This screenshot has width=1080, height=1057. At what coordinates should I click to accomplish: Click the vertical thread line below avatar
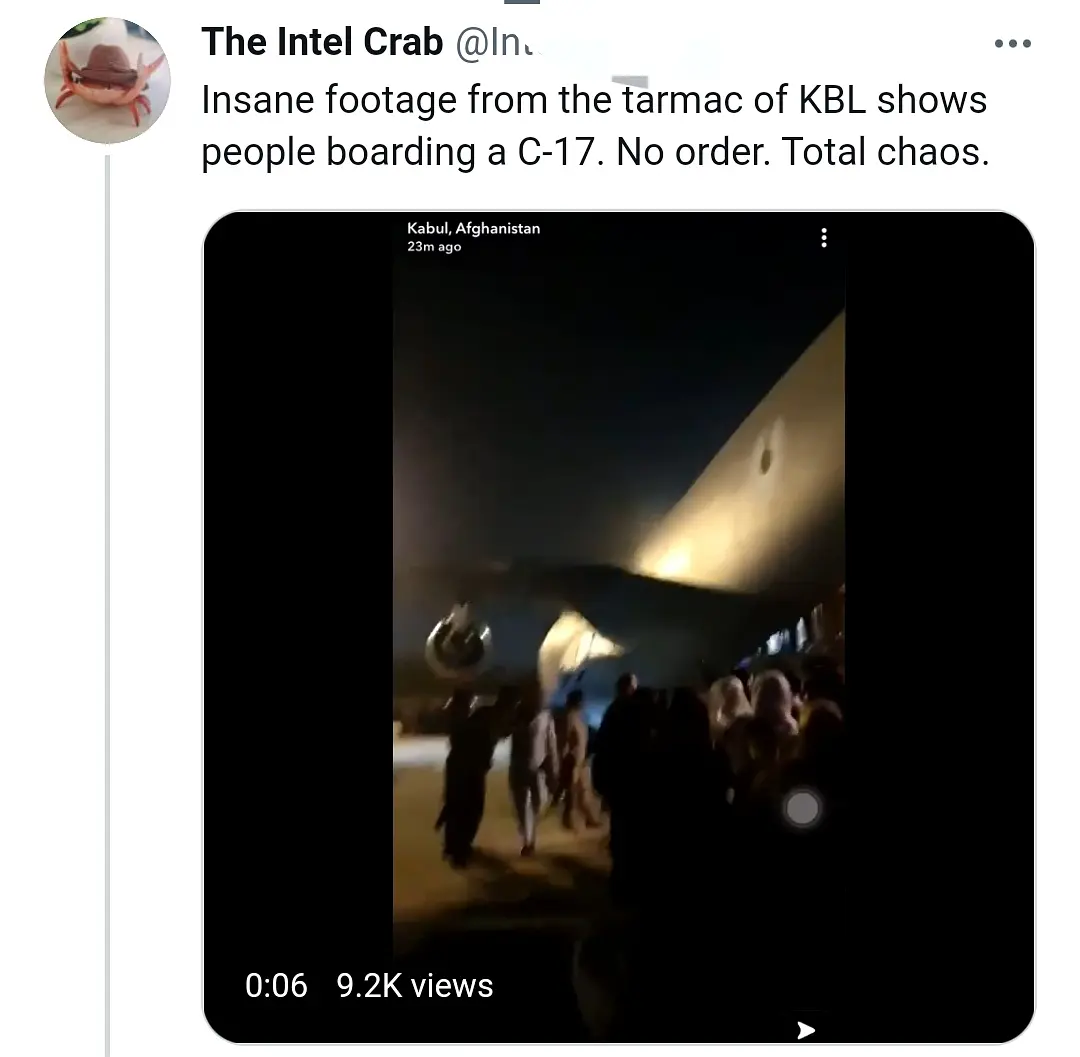coord(107,600)
